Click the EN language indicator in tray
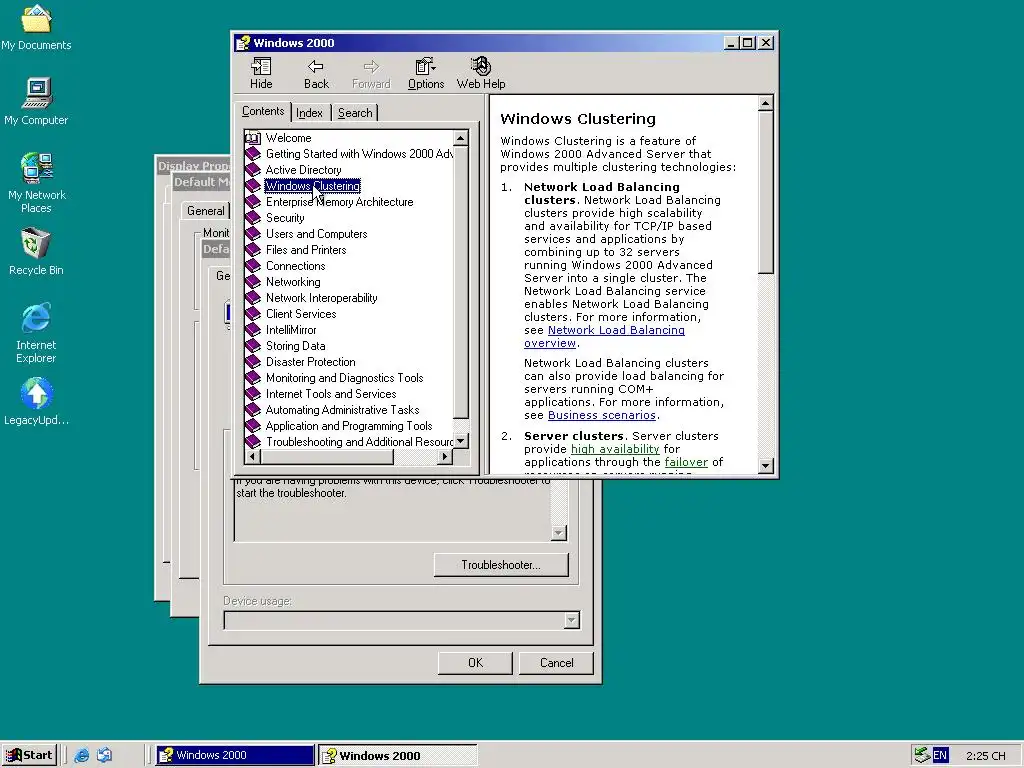The height and width of the screenshot is (768, 1024). click(x=940, y=756)
